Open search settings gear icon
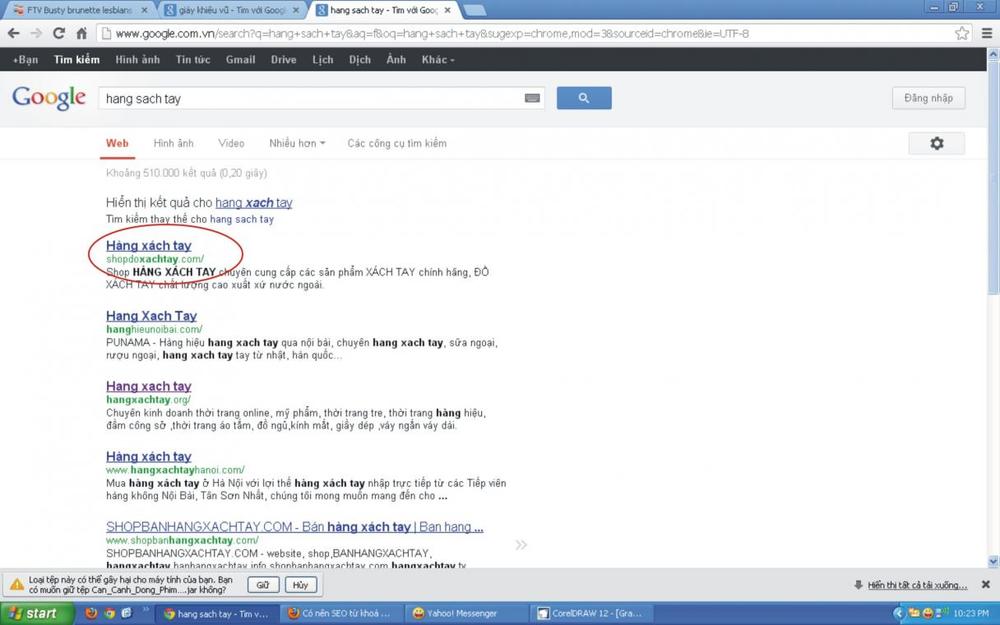This screenshot has height=625, width=1000. click(x=936, y=143)
